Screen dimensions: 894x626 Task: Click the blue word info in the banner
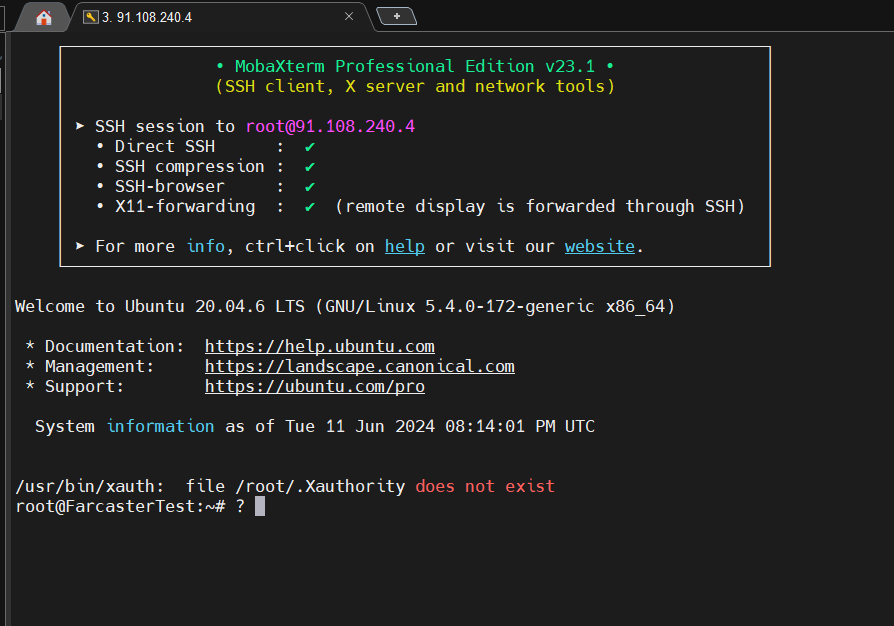[206, 246]
